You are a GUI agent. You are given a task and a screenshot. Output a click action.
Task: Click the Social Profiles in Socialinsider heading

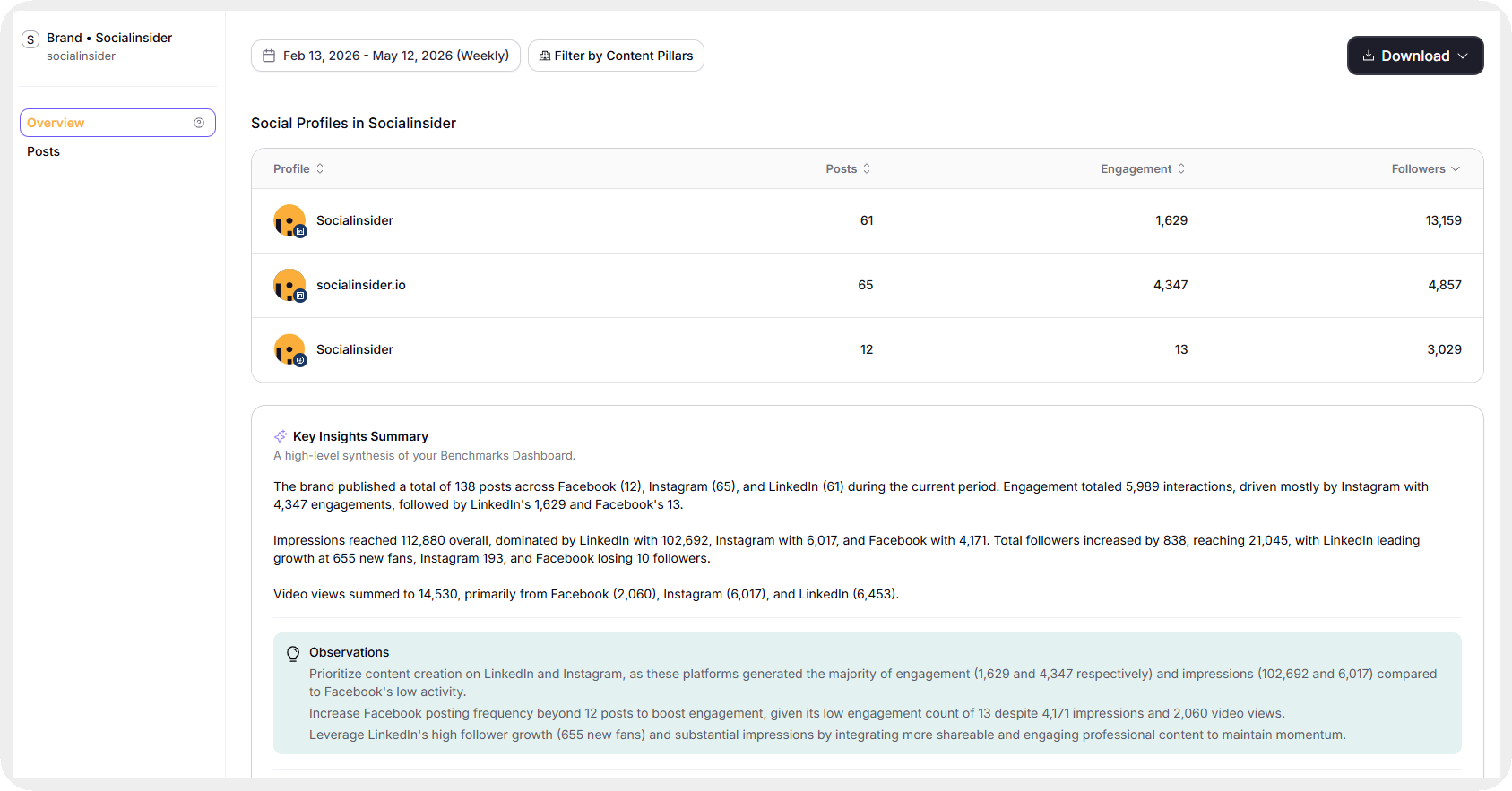tap(353, 123)
